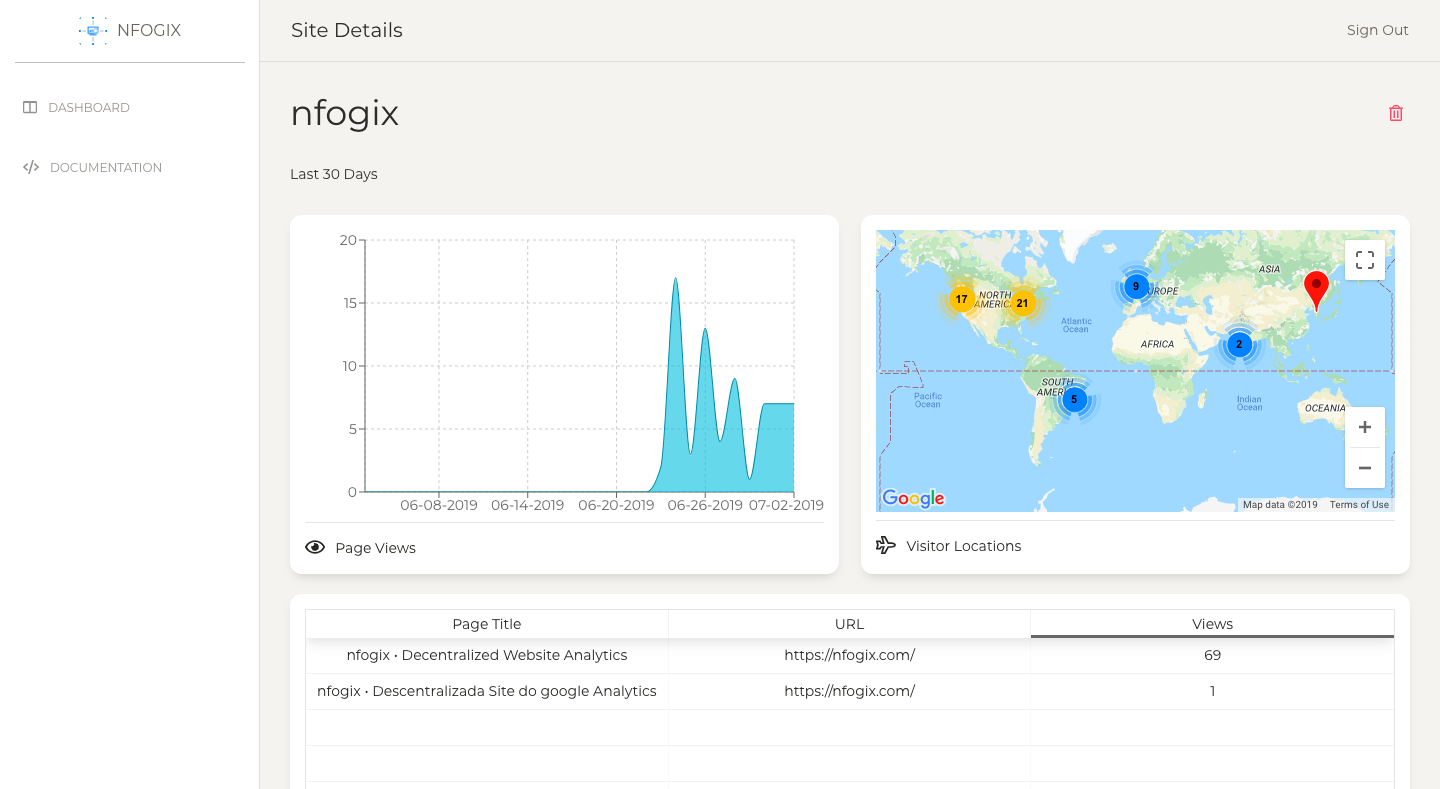This screenshot has width=1440, height=789.
Task: Open the Google logo link on map
Action: tap(913, 498)
